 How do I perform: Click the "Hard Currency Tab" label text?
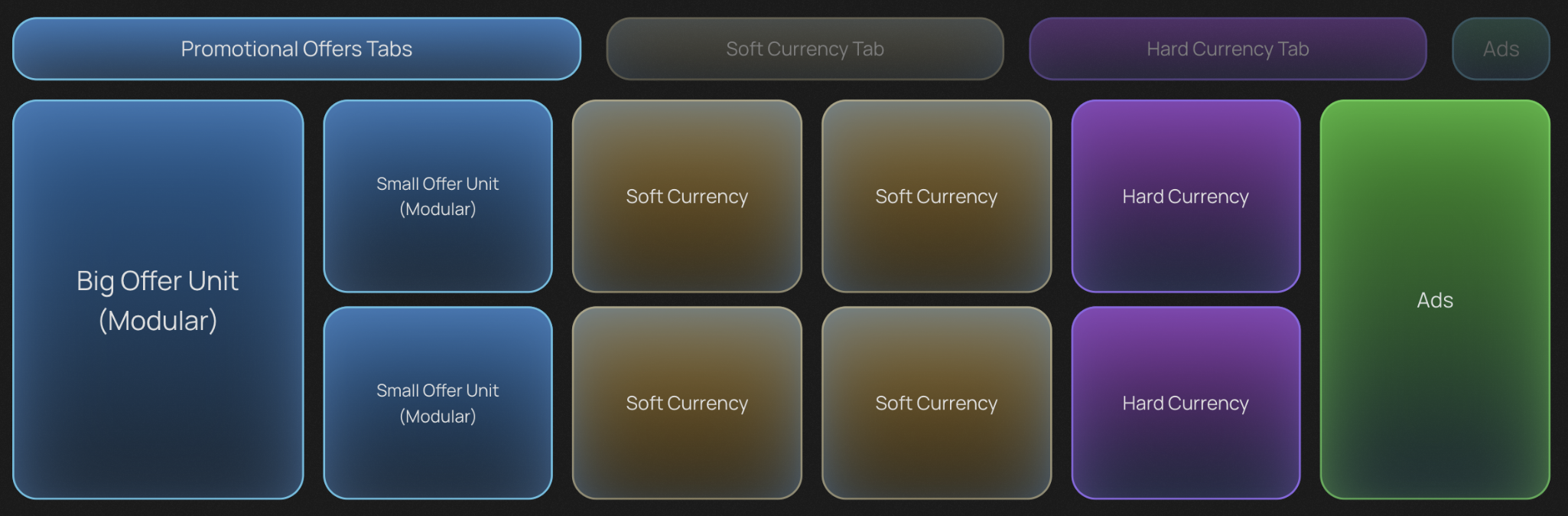[x=1228, y=49]
